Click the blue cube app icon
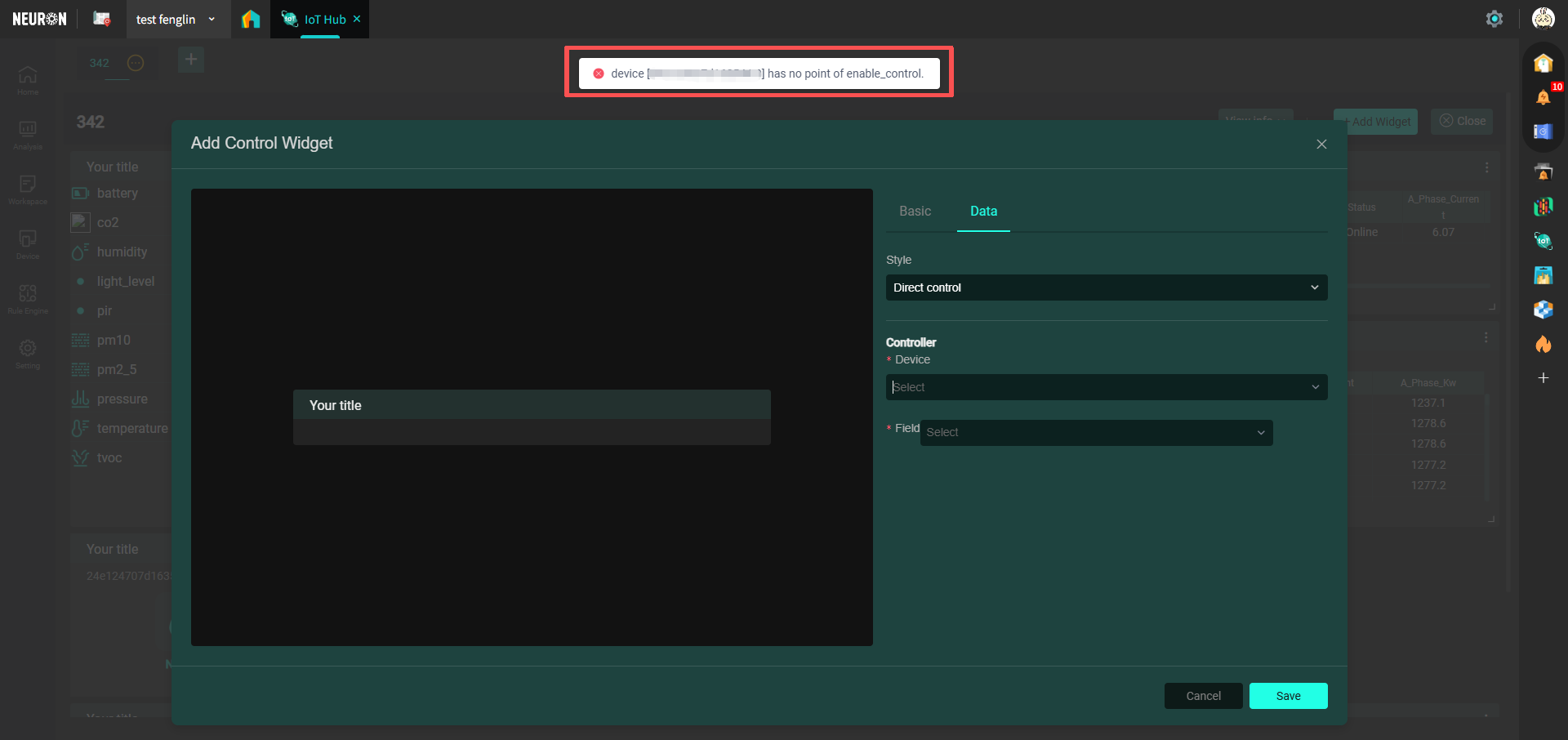This screenshot has width=1568, height=740. 1543,310
